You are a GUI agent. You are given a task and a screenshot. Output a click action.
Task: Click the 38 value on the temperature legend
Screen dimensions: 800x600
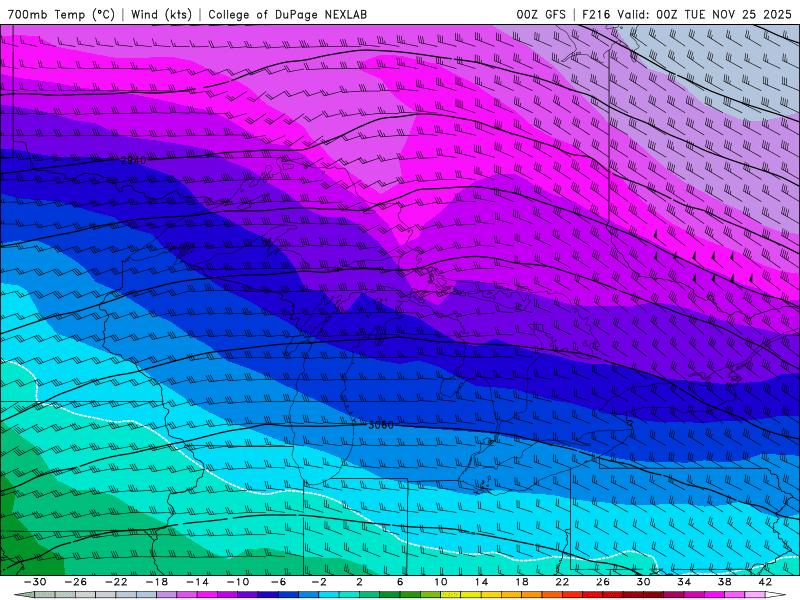(724, 582)
